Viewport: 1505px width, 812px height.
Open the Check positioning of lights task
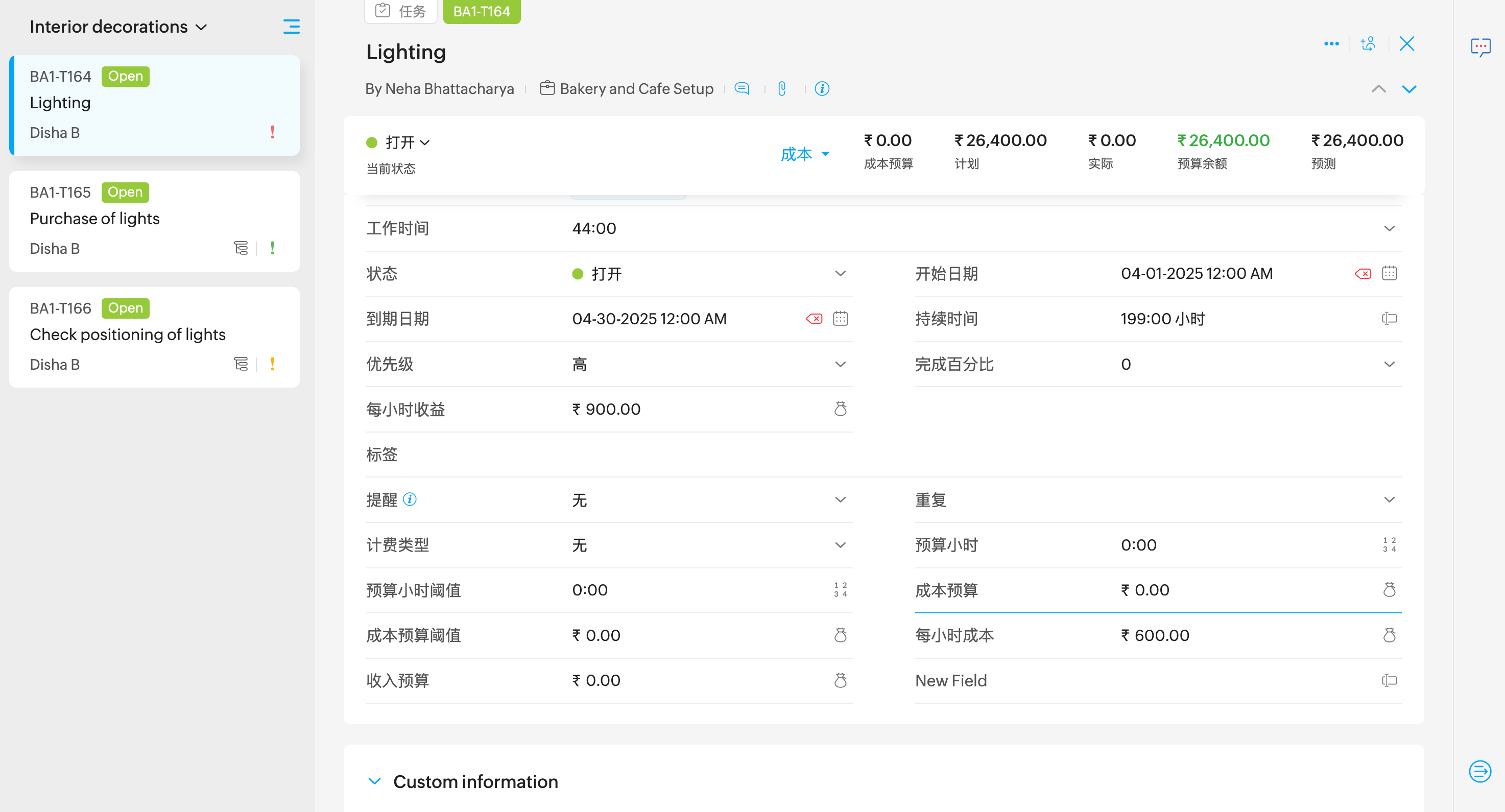point(127,334)
